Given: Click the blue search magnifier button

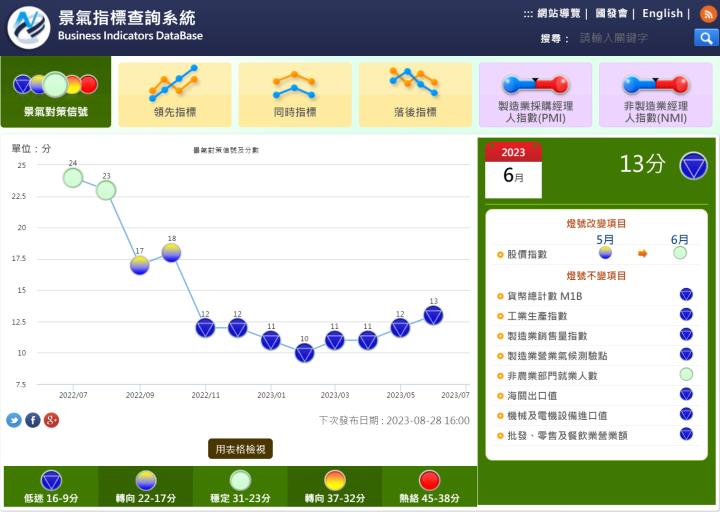Looking at the screenshot, I should click(x=705, y=38).
